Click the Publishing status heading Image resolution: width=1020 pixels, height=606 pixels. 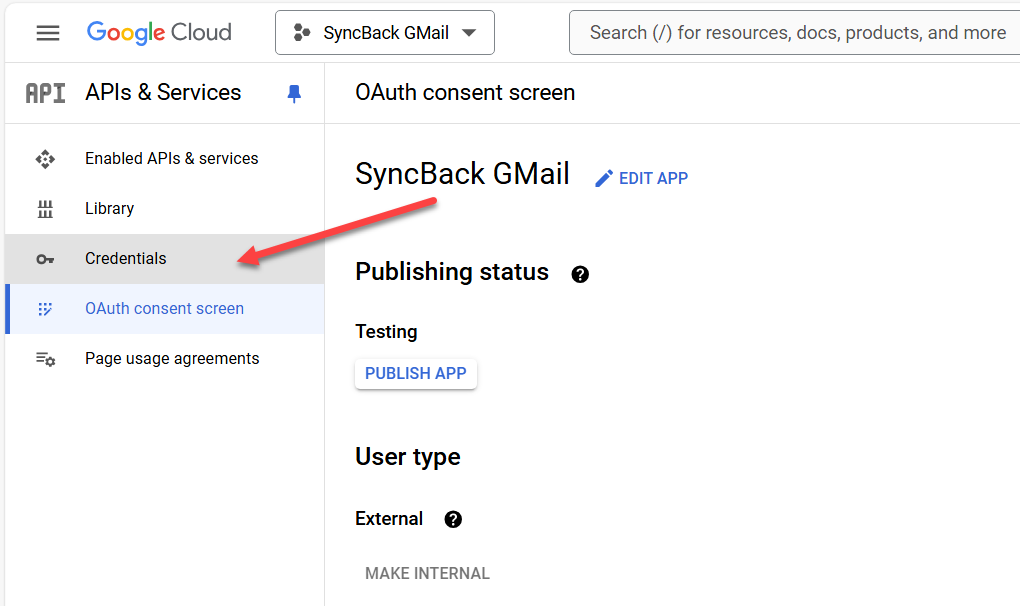coord(452,272)
